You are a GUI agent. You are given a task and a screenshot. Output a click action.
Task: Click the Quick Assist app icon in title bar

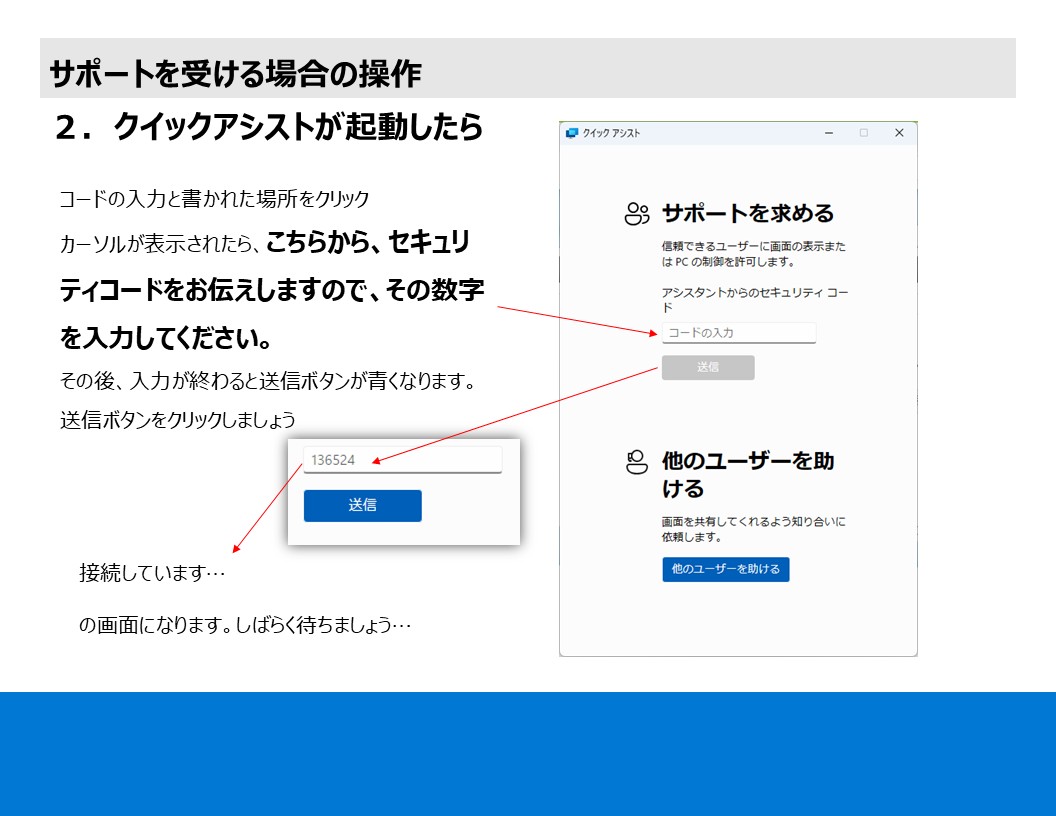(x=572, y=133)
